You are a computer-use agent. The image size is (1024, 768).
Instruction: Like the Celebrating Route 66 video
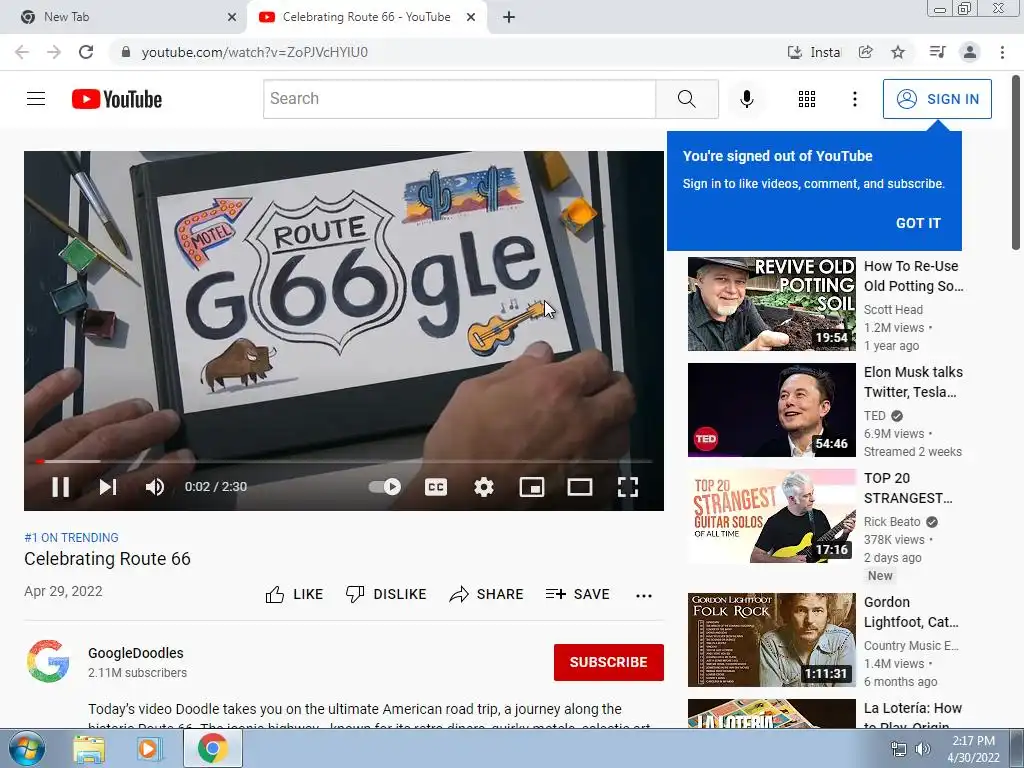pos(294,594)
